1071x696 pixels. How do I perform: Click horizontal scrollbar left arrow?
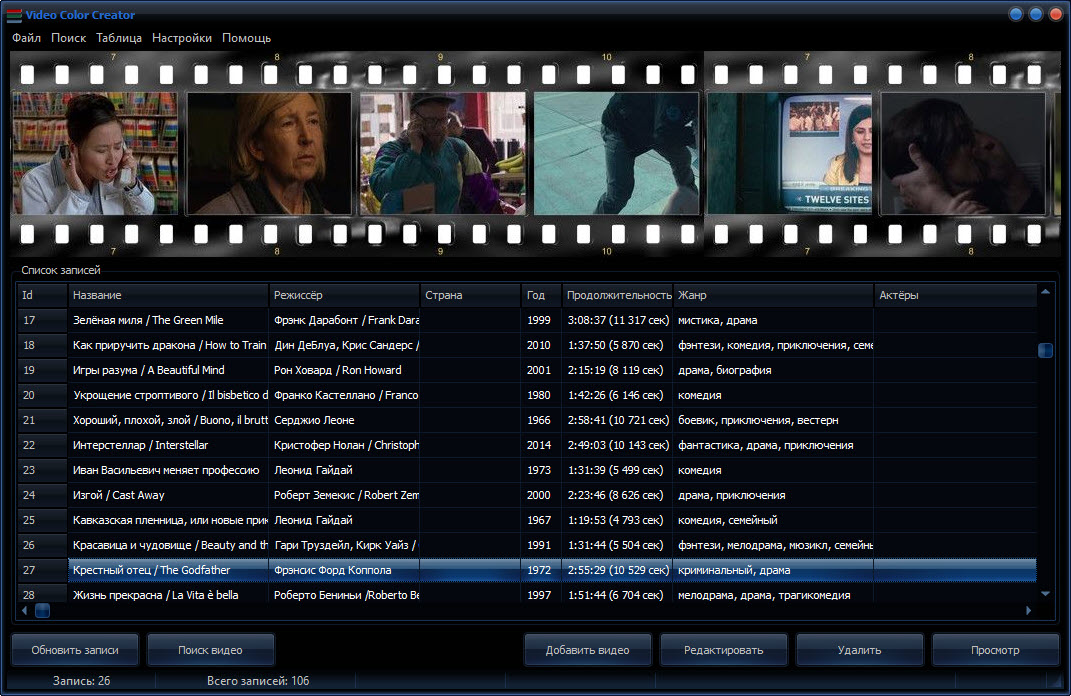pos(25,611)
